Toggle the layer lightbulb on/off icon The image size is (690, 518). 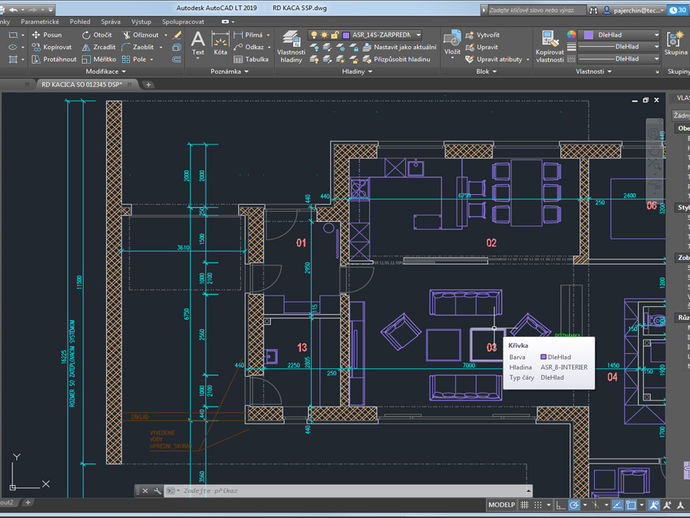[x=314, y=35]
